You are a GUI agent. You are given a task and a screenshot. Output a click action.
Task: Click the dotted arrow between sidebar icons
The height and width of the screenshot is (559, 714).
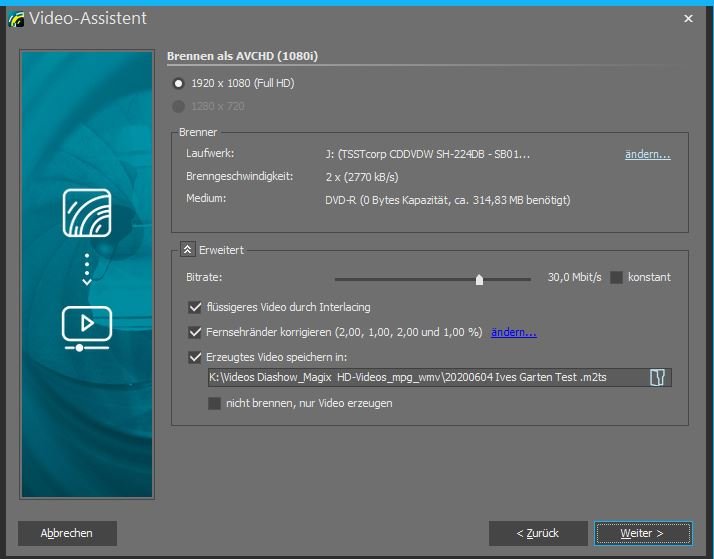tap(87, 269)
